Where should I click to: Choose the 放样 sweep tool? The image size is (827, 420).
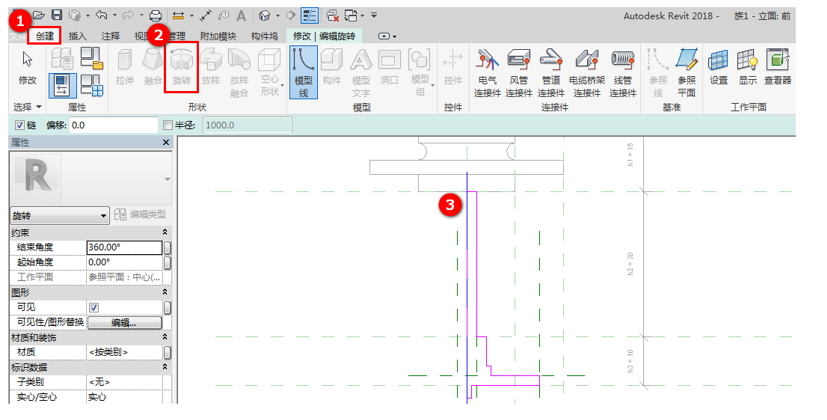tap(210, 66)
